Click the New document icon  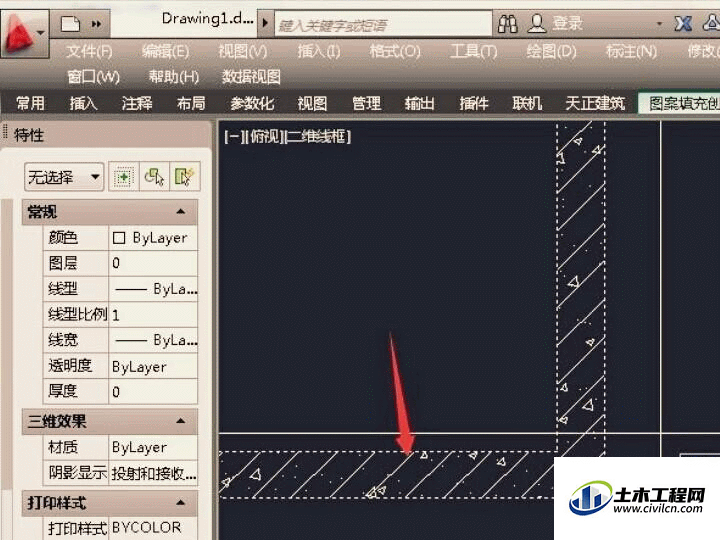click(70, 23)
